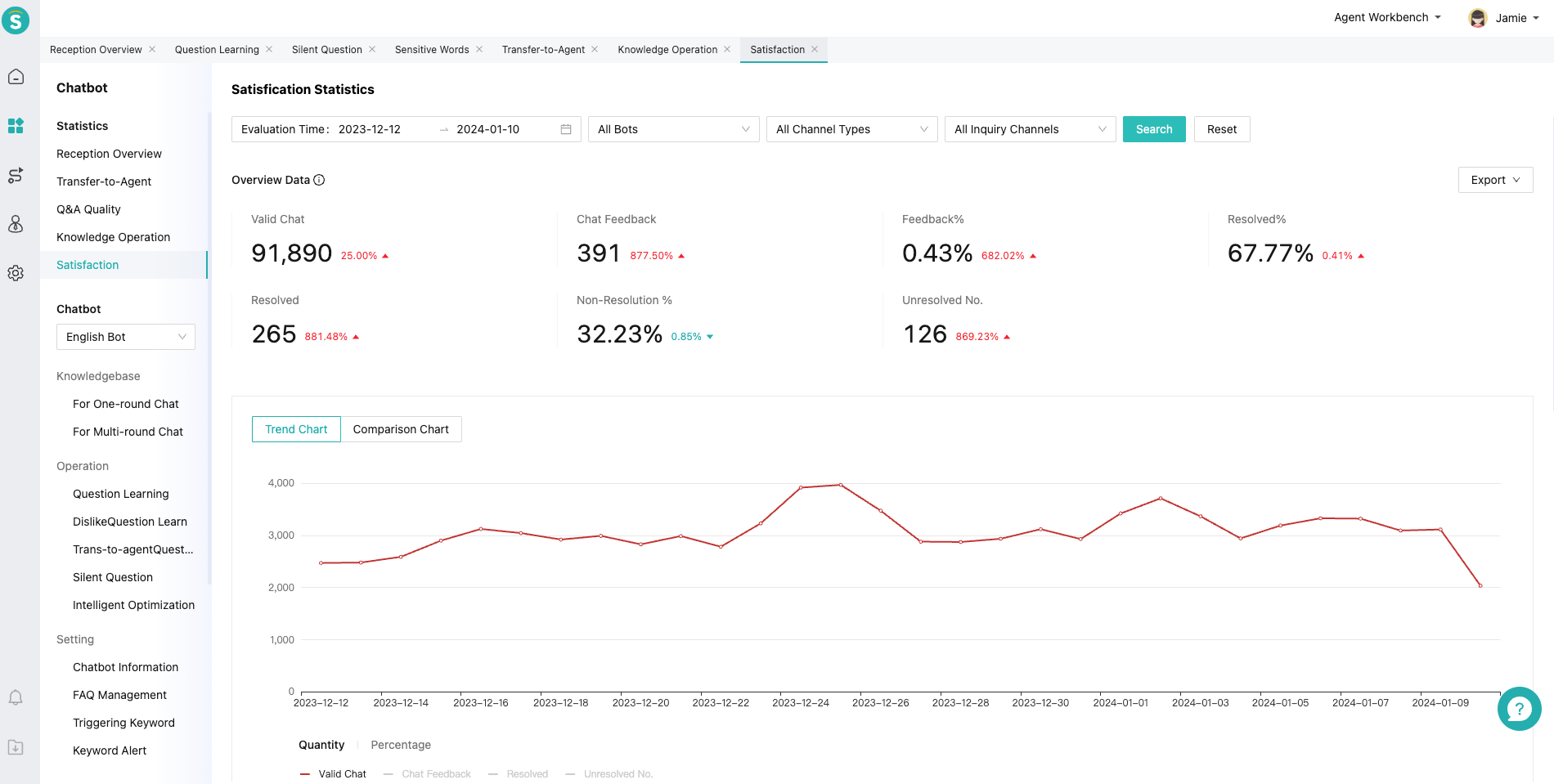Select the dashboard grid icon in left rail
The image size is (1554, 784).
pyautogui.click(x=16, y=126)
